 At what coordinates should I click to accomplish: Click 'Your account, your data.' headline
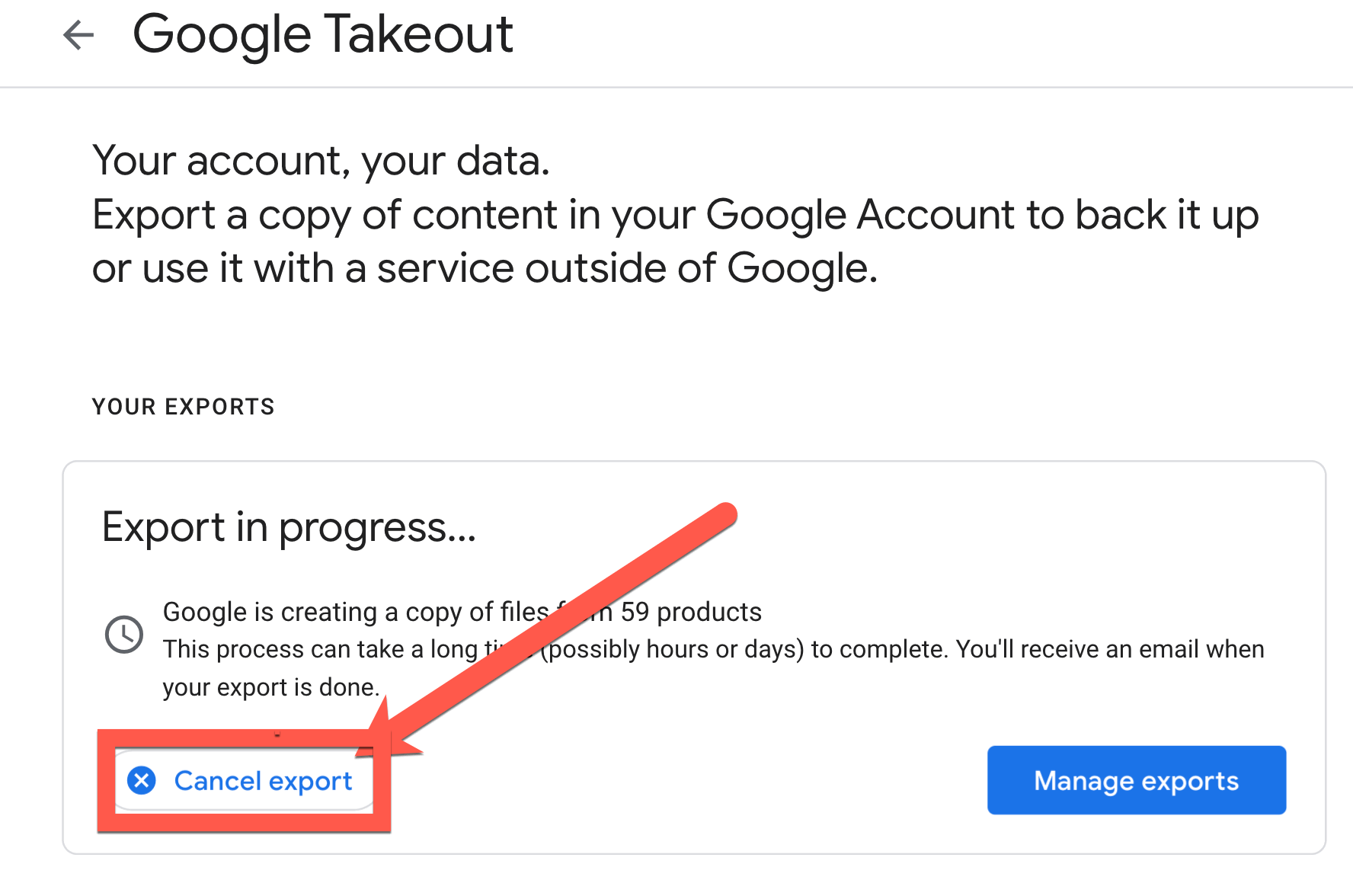tap(321, 161)
